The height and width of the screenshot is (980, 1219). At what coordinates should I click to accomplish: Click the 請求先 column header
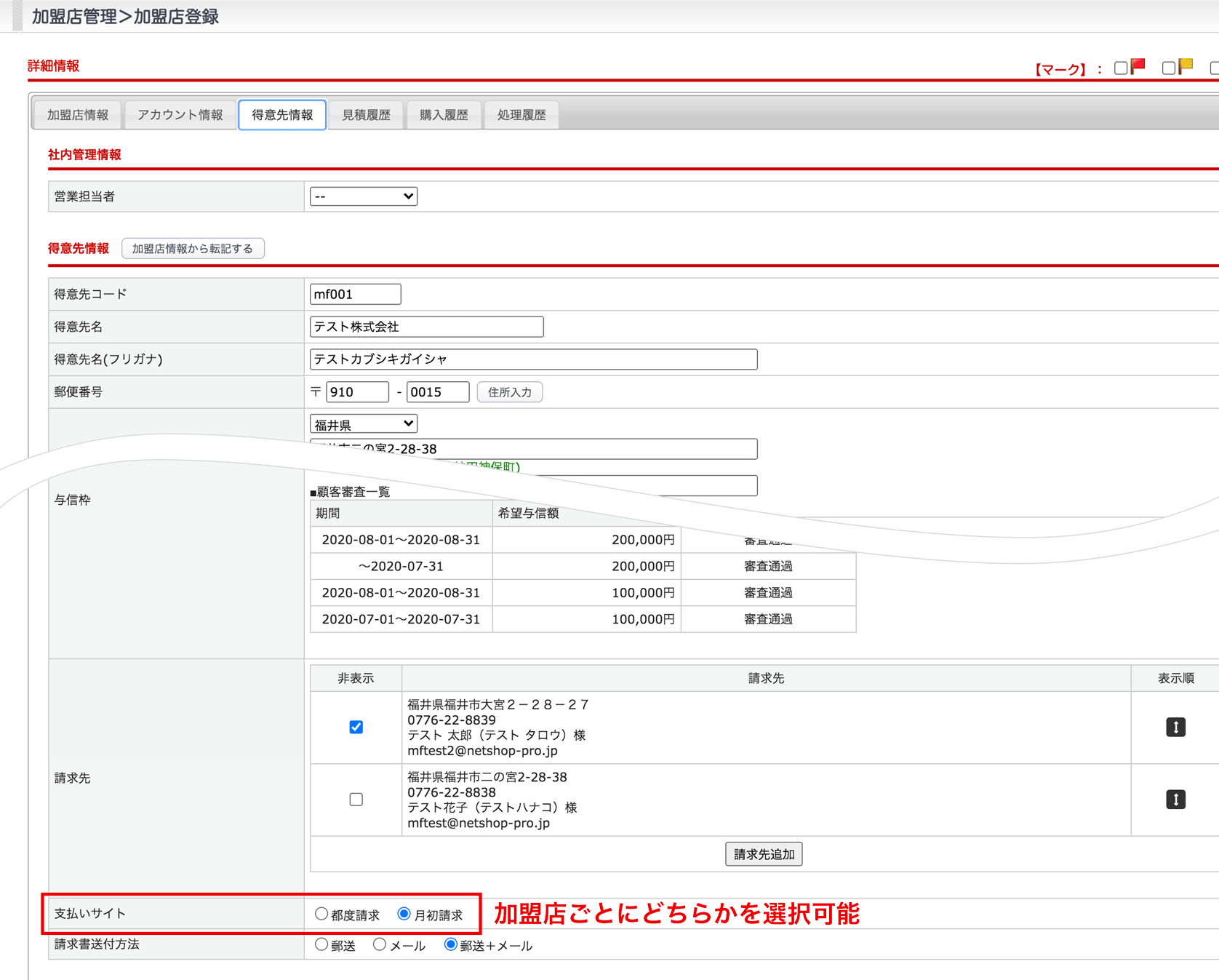766,678
